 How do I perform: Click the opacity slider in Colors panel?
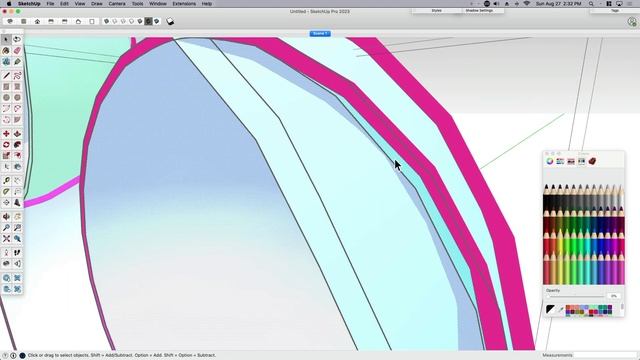point(575,296)
